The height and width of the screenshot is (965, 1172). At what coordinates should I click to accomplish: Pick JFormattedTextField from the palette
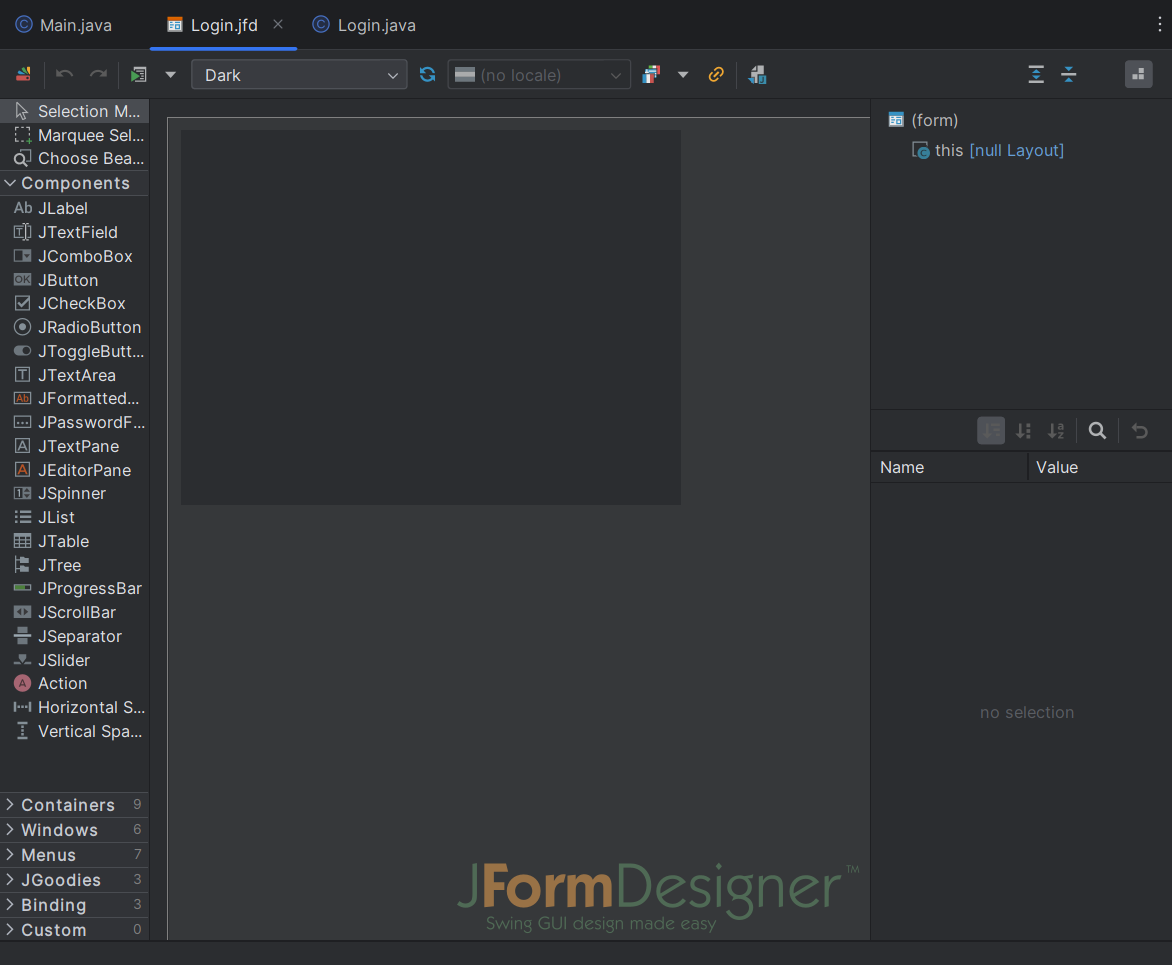tap(75, 398)
